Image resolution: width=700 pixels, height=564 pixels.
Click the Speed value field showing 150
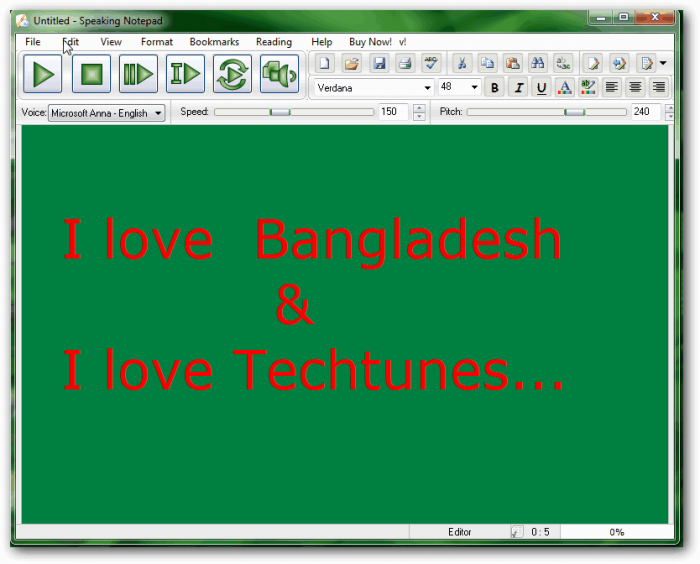pyautogui.click(x=393, y=112)
